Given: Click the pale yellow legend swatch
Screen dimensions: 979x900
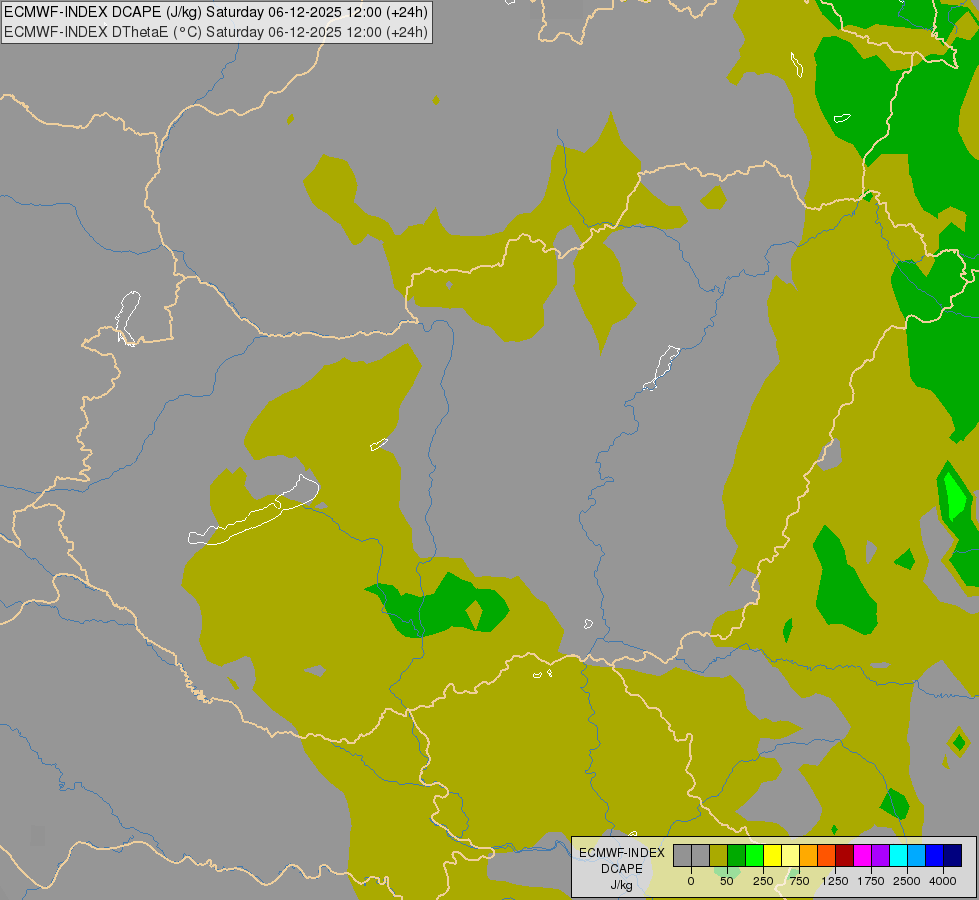Looking at the screenshot, I should 790,856.
